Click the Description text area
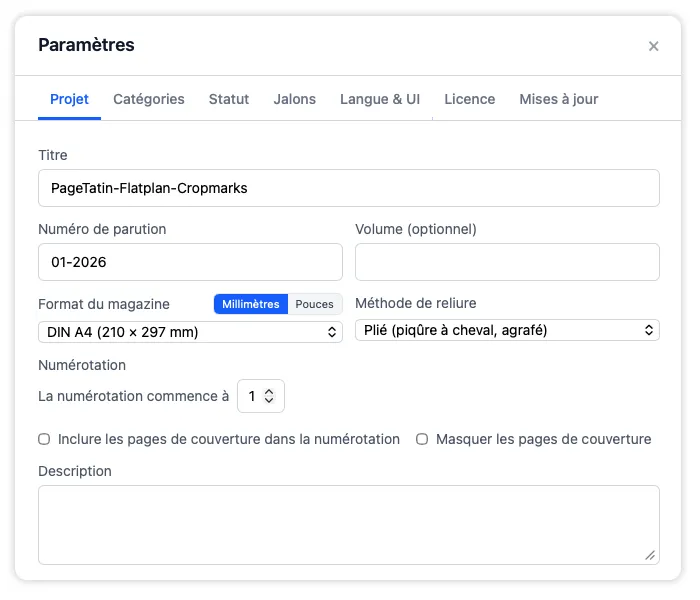The width and height of the screenshot is (700, 600). click(x=349, y=525)
